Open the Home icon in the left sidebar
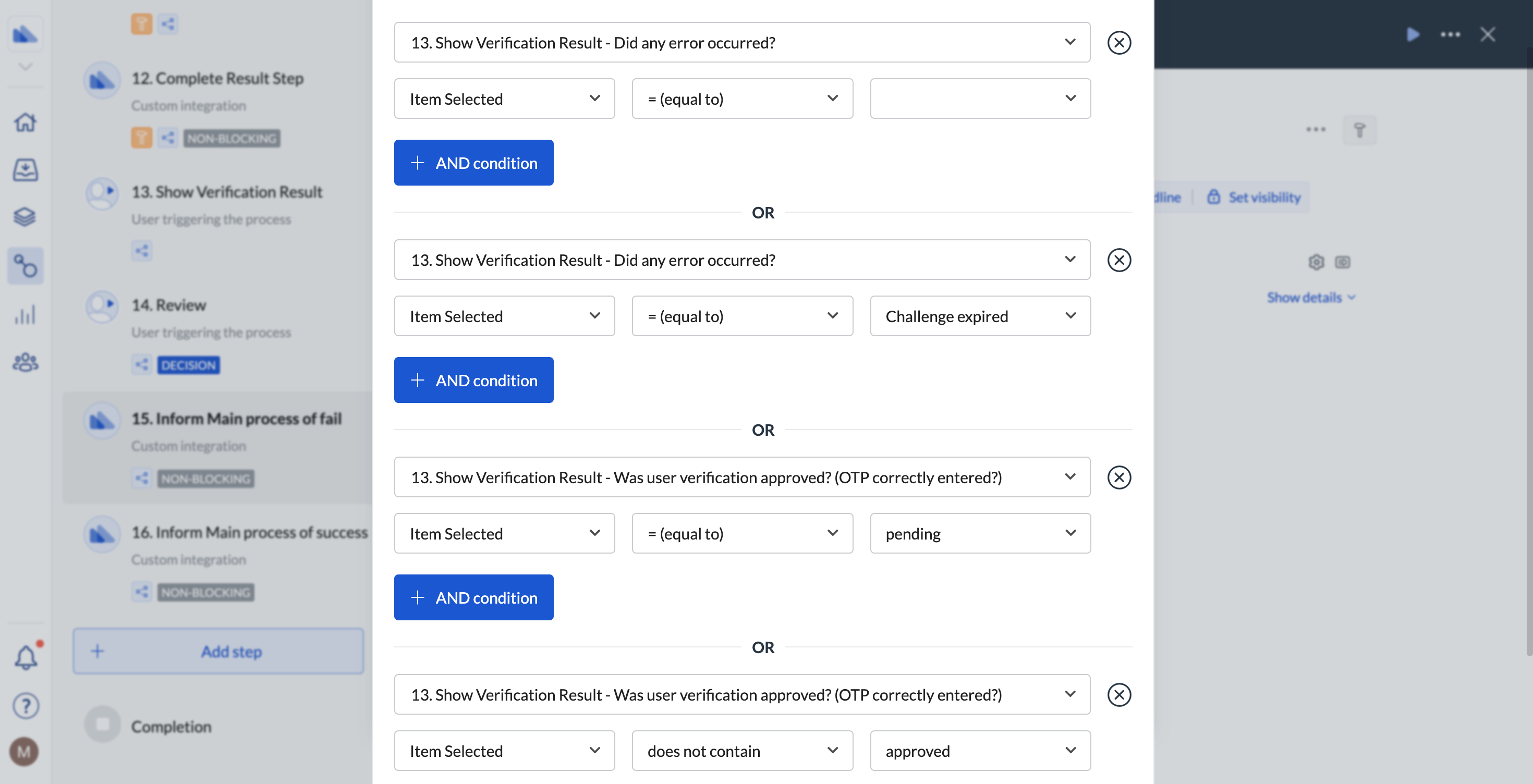This screenshot has height=784, width=1533. click(x=25, y=122)
